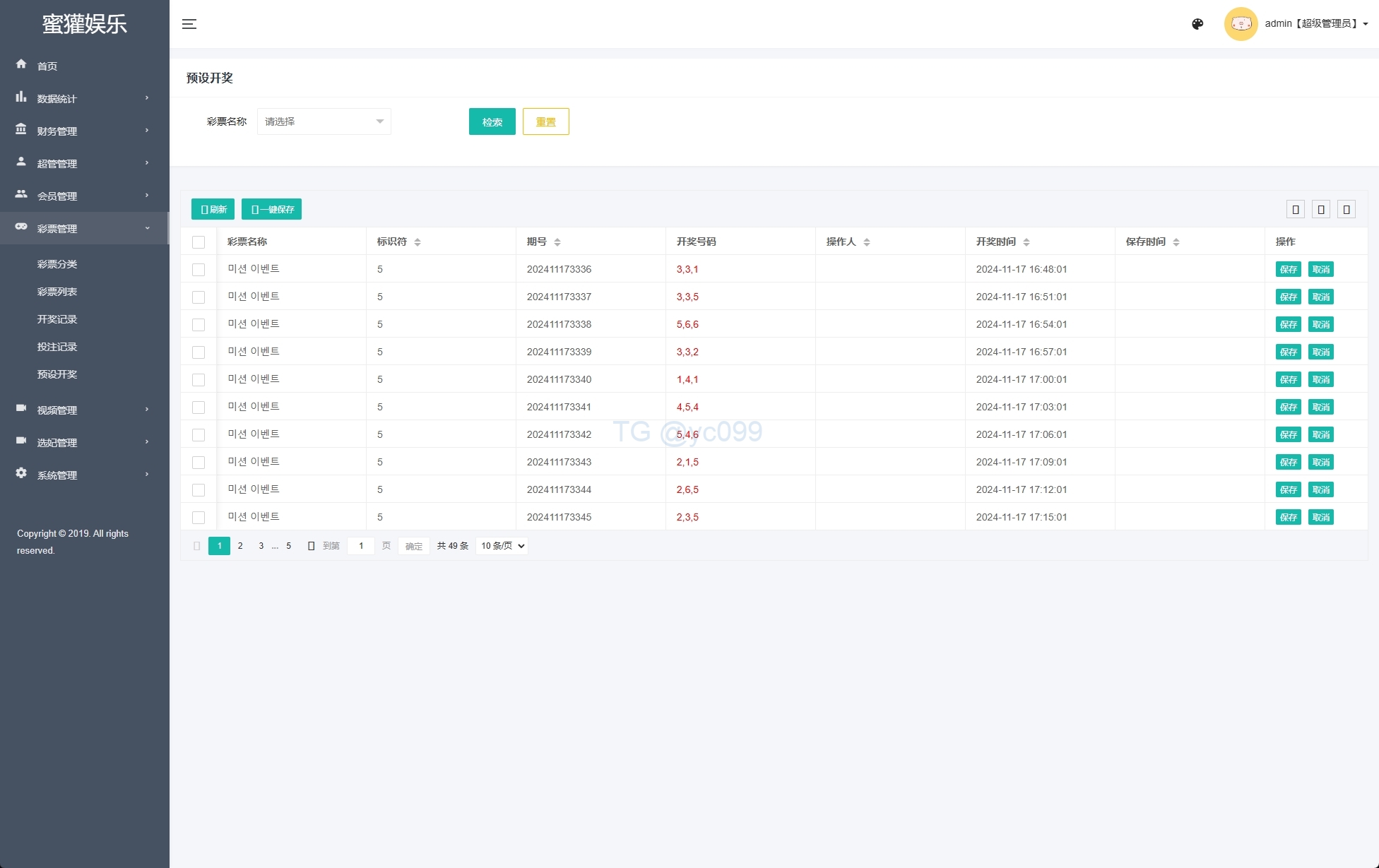
Task: Click the video camera icon beside 视频管理
Action: [21, 408]
